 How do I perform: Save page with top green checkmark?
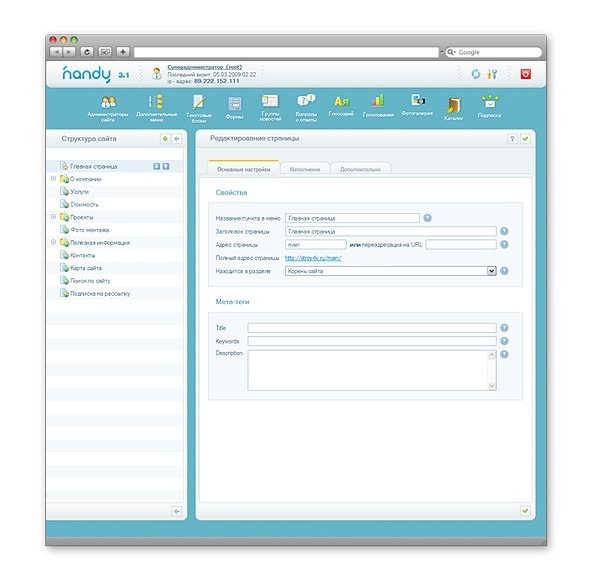click(x=525, y=139)
